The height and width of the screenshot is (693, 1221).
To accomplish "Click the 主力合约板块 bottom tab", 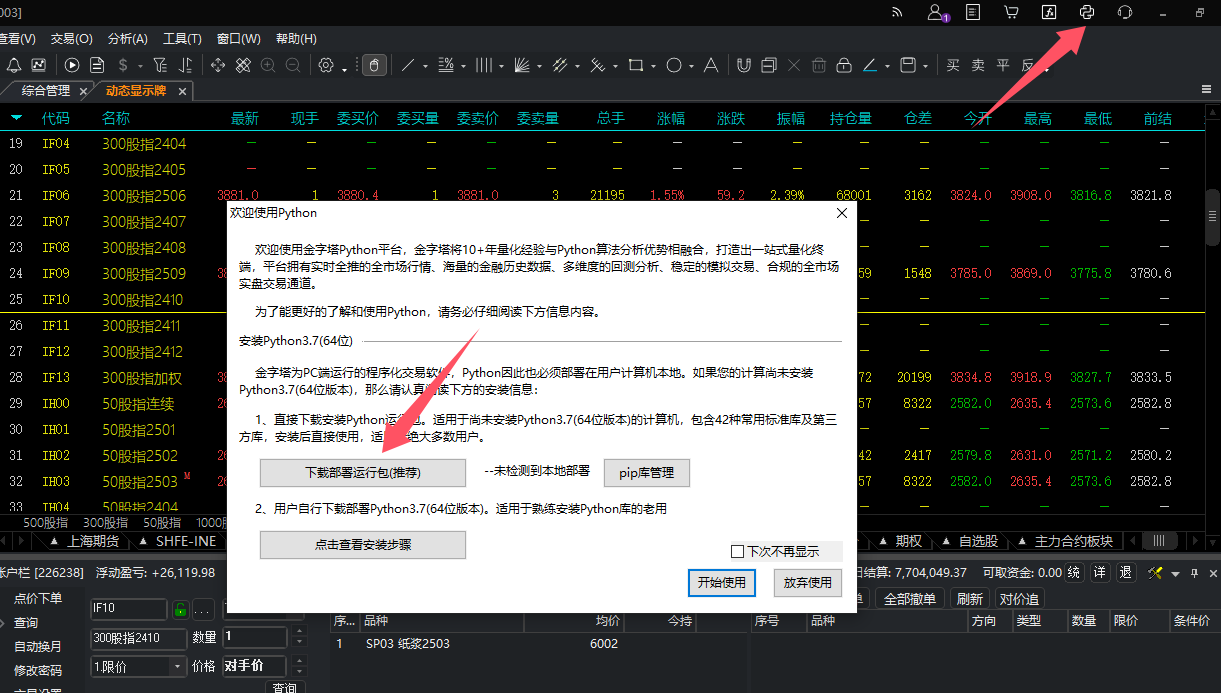I will (1073, 541).
